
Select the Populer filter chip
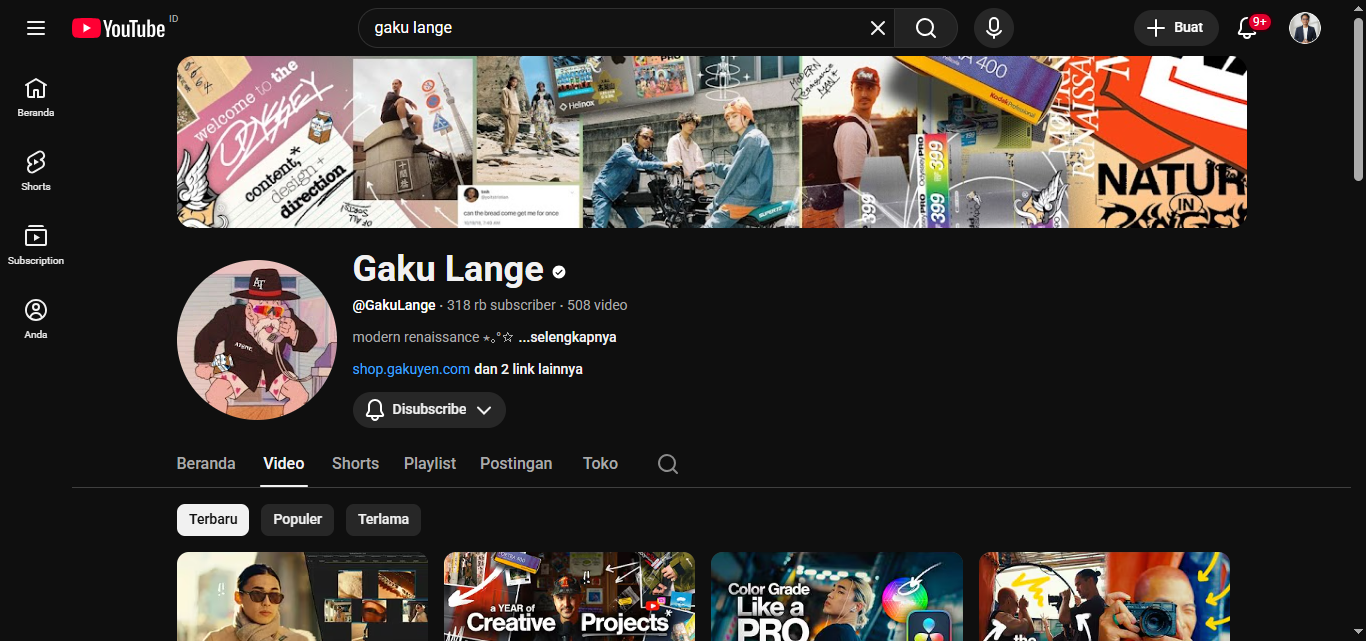click(x=297, y=520)
